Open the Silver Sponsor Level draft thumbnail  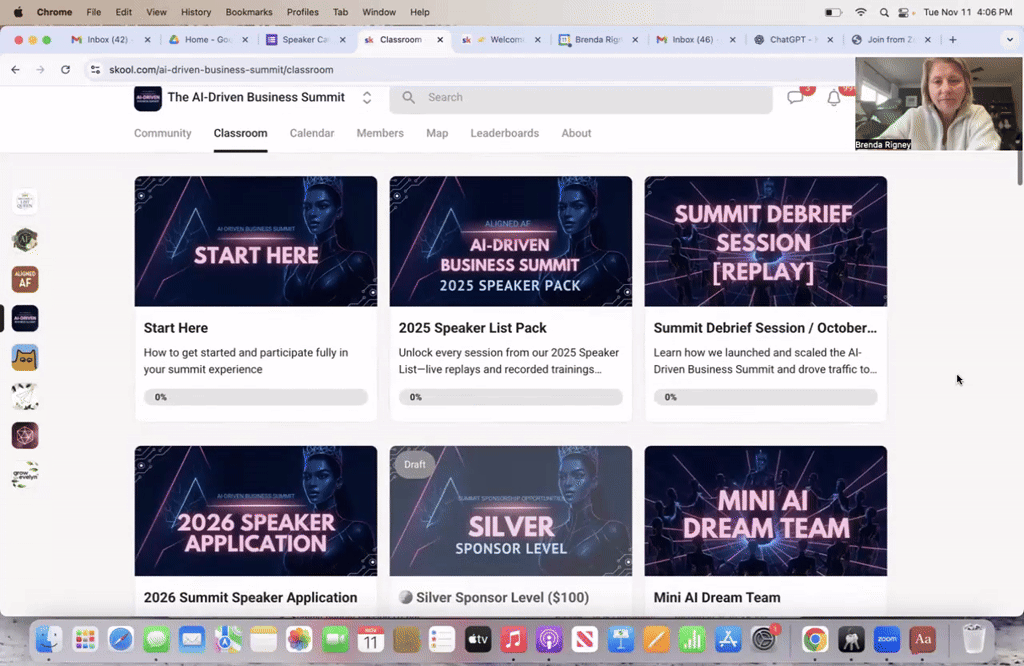[510, 511]
